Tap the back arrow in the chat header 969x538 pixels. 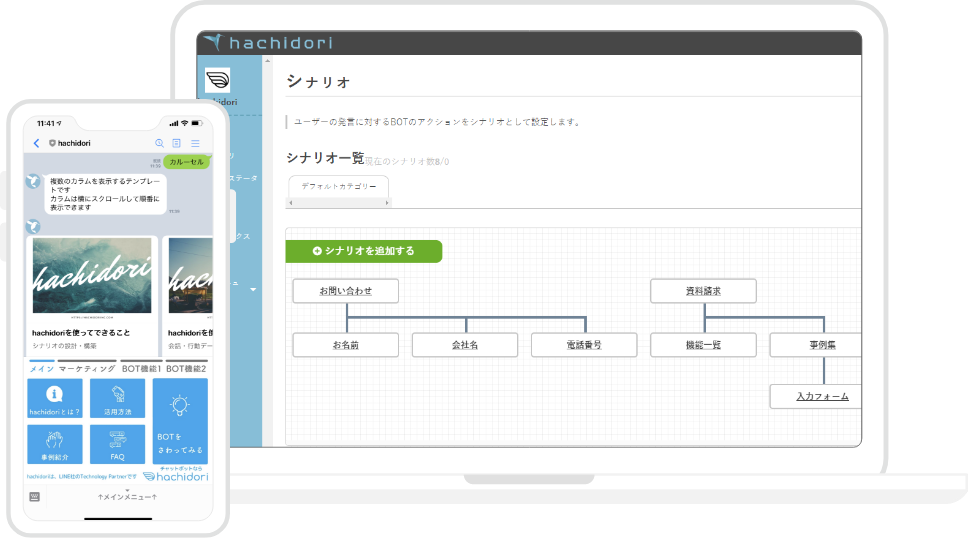click(x=37, y=143)
